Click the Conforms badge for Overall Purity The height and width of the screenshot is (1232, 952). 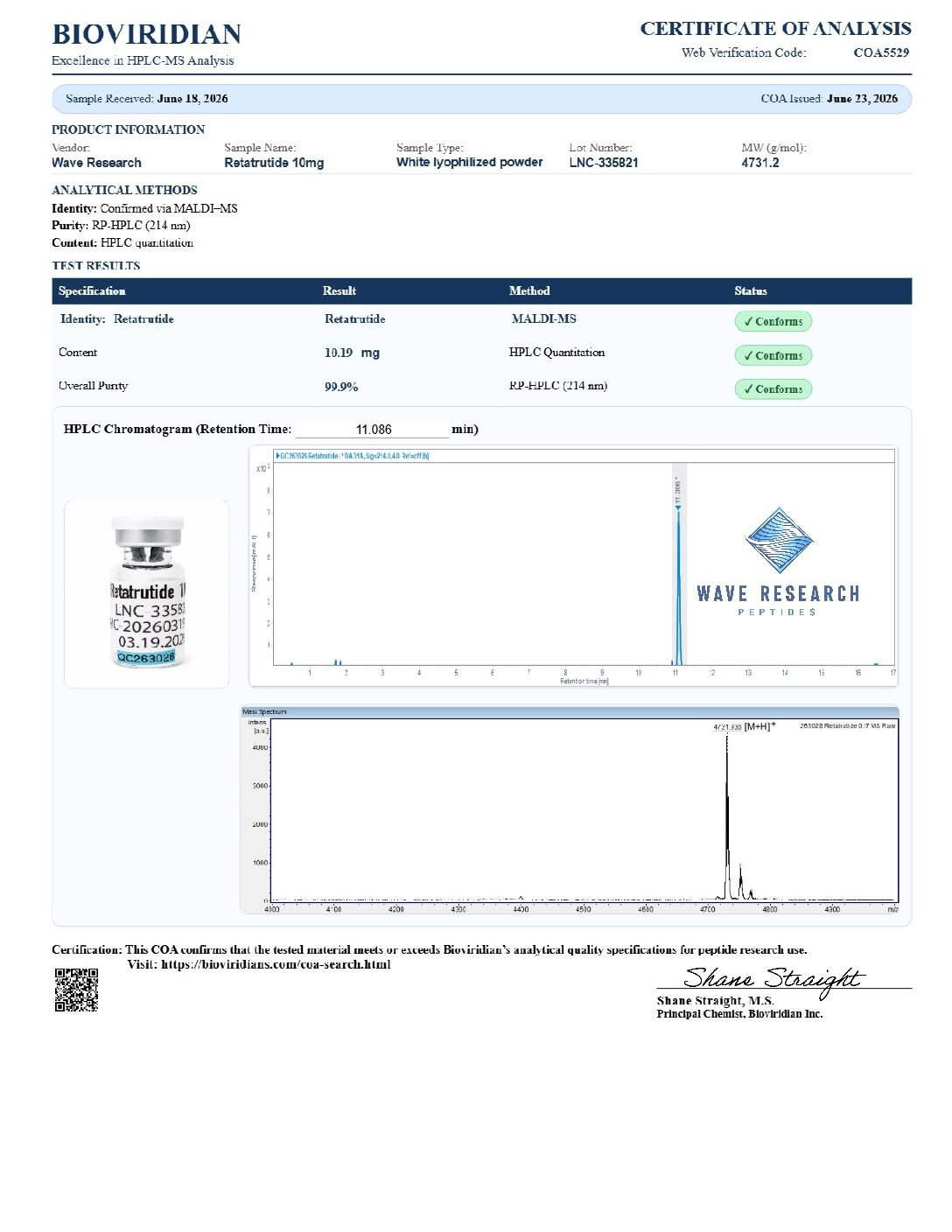(773, 388)
